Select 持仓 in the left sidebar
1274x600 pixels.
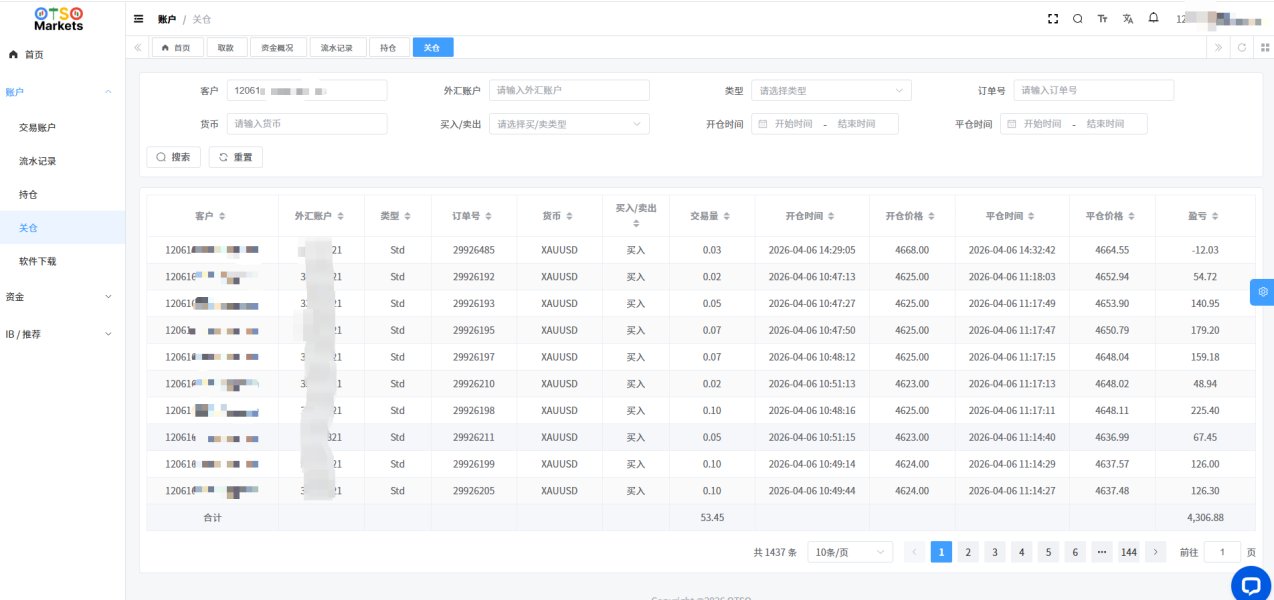pyautogui.click(x=29, y=194)
